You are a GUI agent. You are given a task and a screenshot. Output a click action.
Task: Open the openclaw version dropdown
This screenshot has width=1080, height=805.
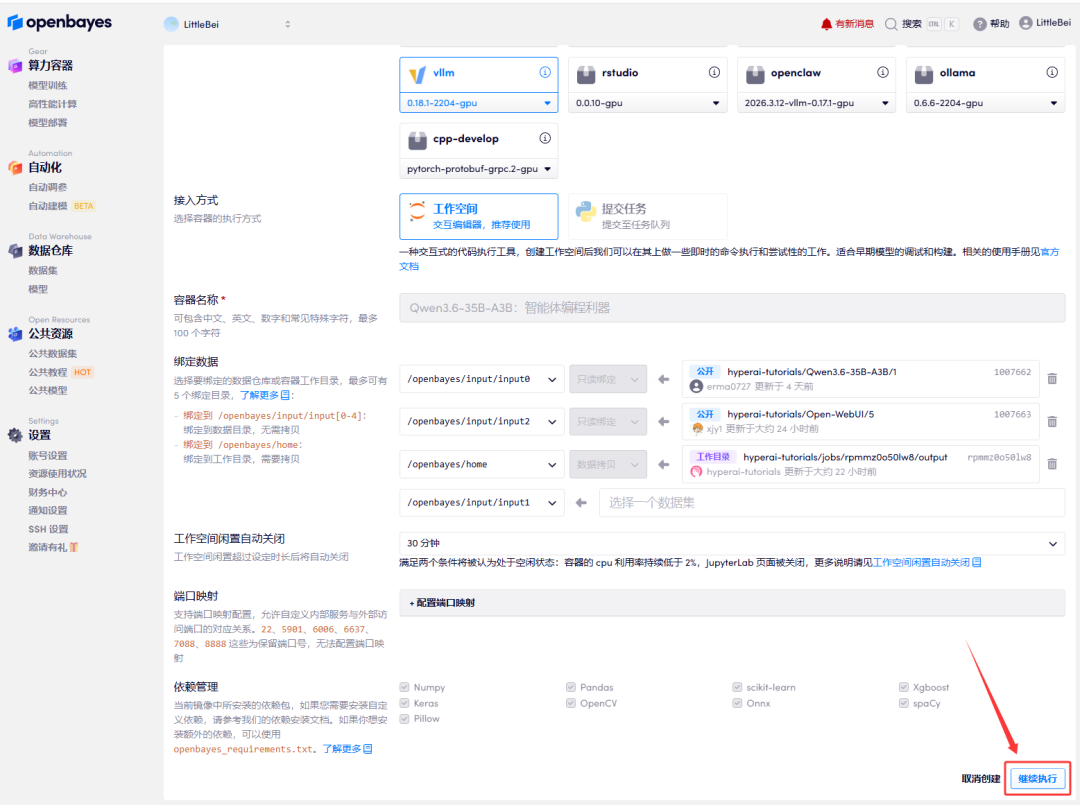(816, 103)
